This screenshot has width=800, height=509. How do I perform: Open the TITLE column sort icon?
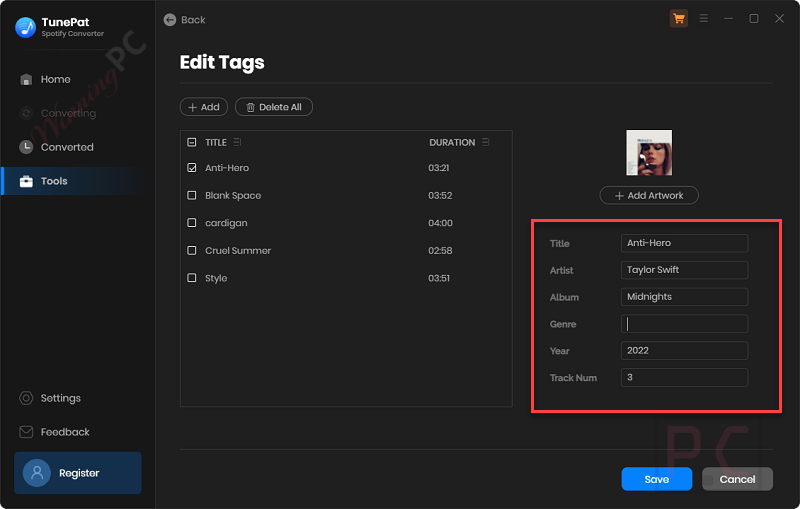pyautogui.click(x=237, y=142)
